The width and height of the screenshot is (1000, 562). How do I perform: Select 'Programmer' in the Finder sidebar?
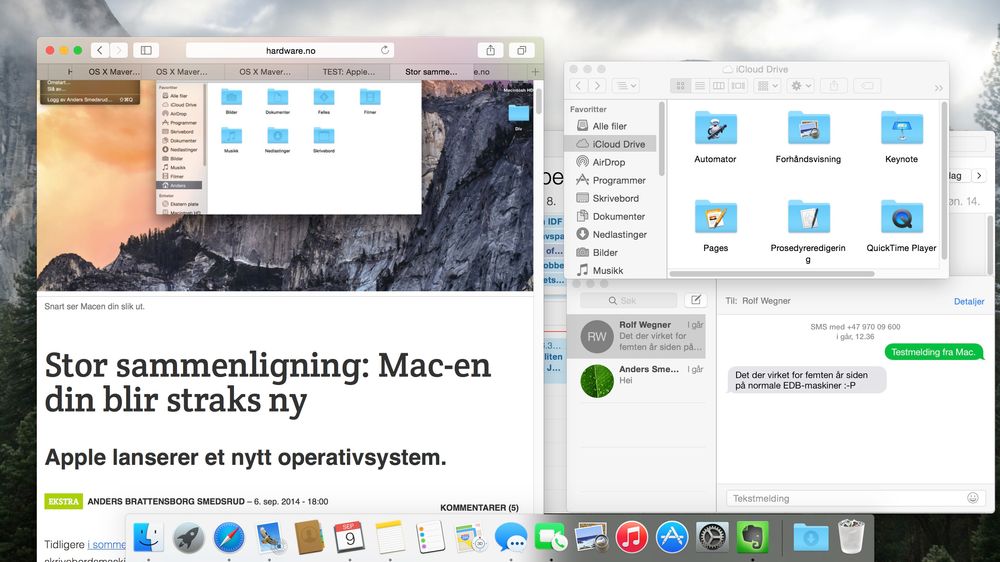coord(611,180)
